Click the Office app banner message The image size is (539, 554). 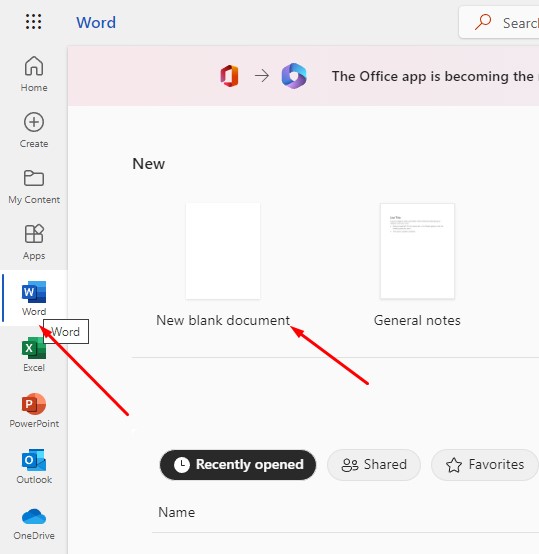(435, 76)
